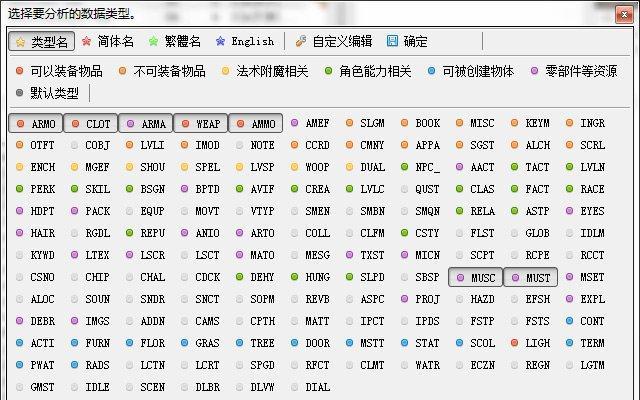Toggle the WEAP type button
This screenshot has height=400, width=640.
(x=200, y=123)
